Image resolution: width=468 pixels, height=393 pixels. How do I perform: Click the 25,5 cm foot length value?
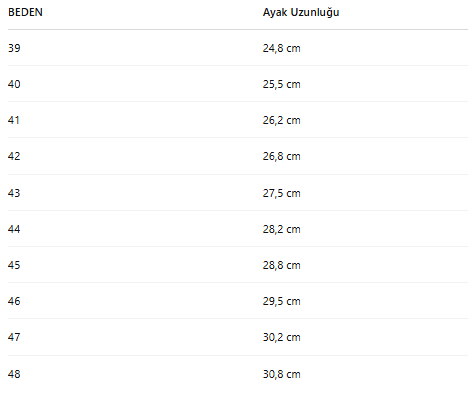281,84
